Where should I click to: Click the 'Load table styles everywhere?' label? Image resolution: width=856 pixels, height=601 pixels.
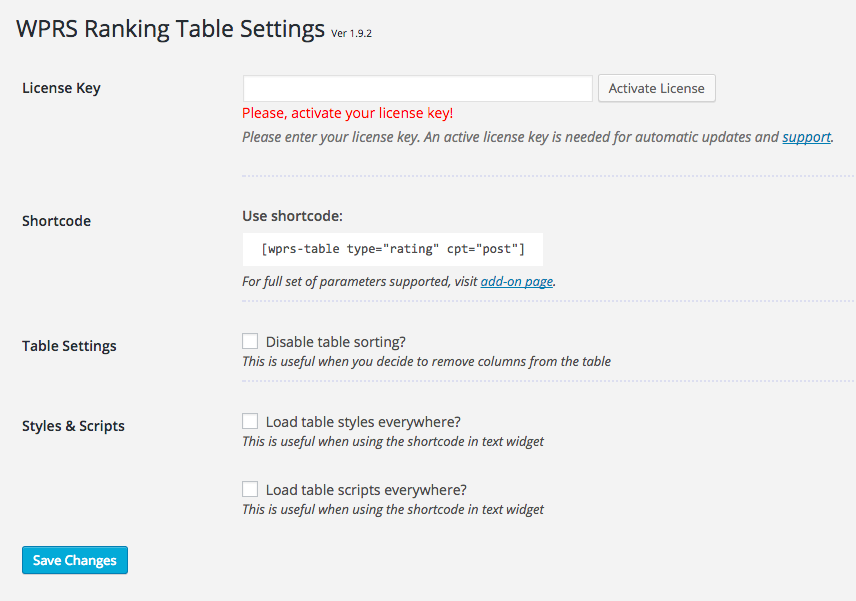click(x=363, y=423)
